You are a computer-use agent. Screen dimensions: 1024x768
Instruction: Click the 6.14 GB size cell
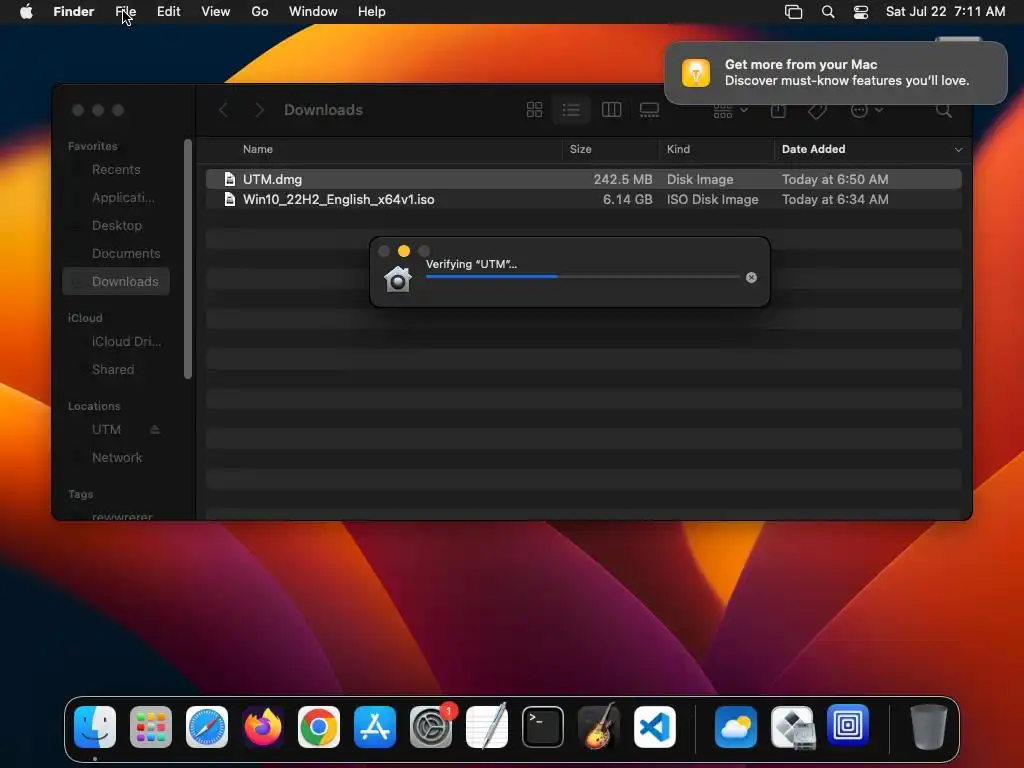[628, 200]
